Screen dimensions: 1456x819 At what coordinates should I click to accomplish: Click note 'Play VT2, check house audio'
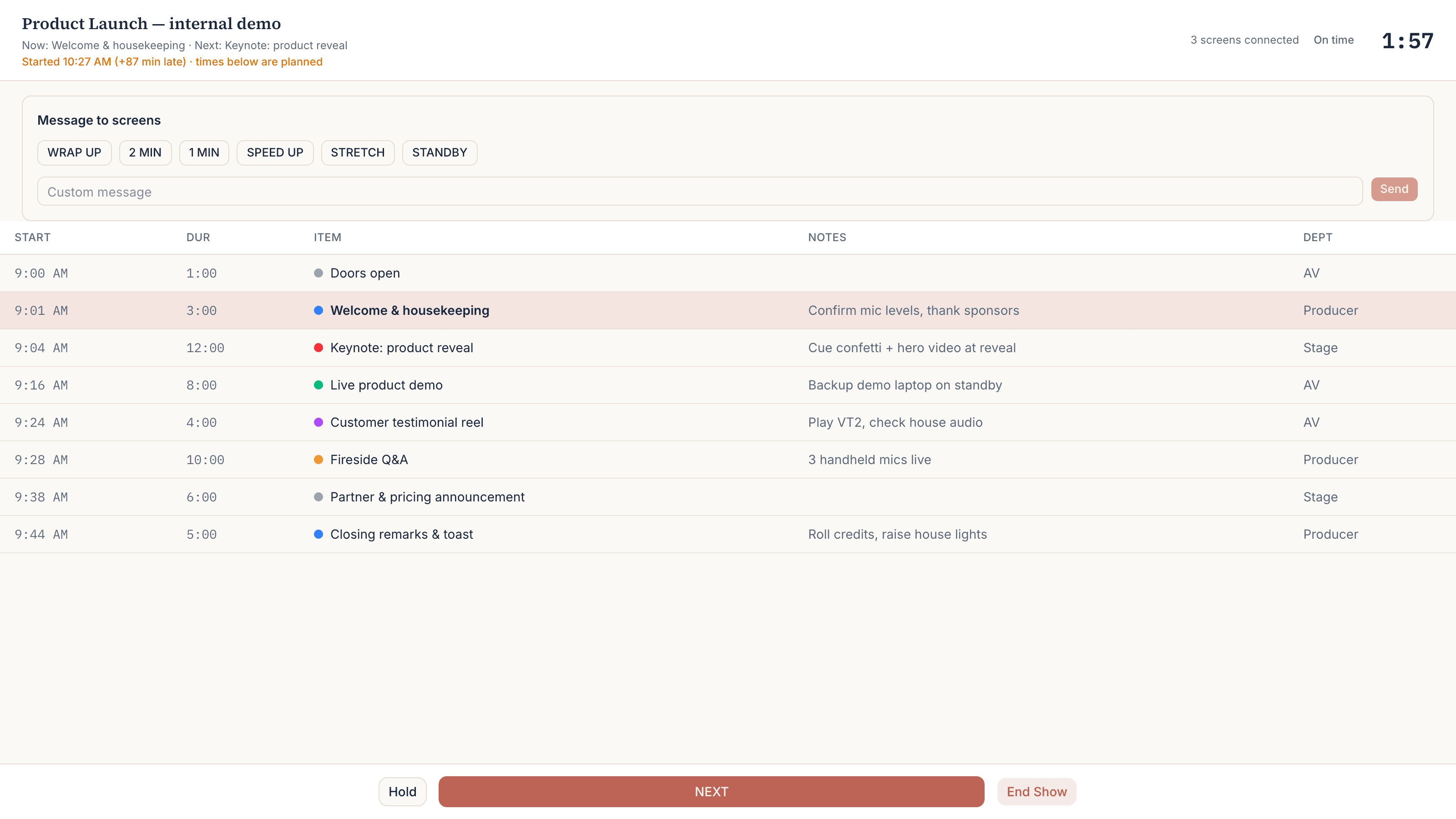click(x=895, y=422)
